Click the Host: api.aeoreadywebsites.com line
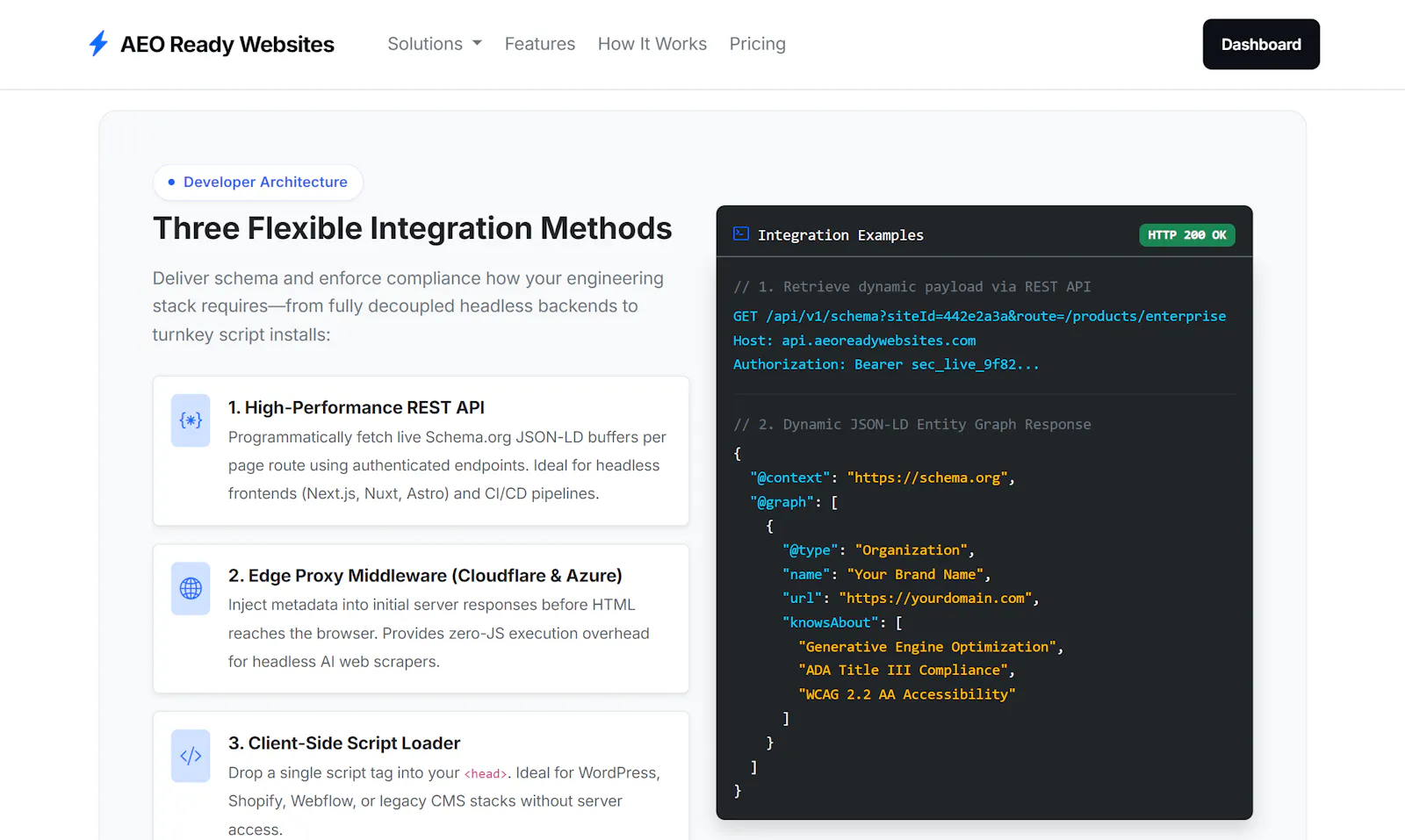 [x=854, y=341]
